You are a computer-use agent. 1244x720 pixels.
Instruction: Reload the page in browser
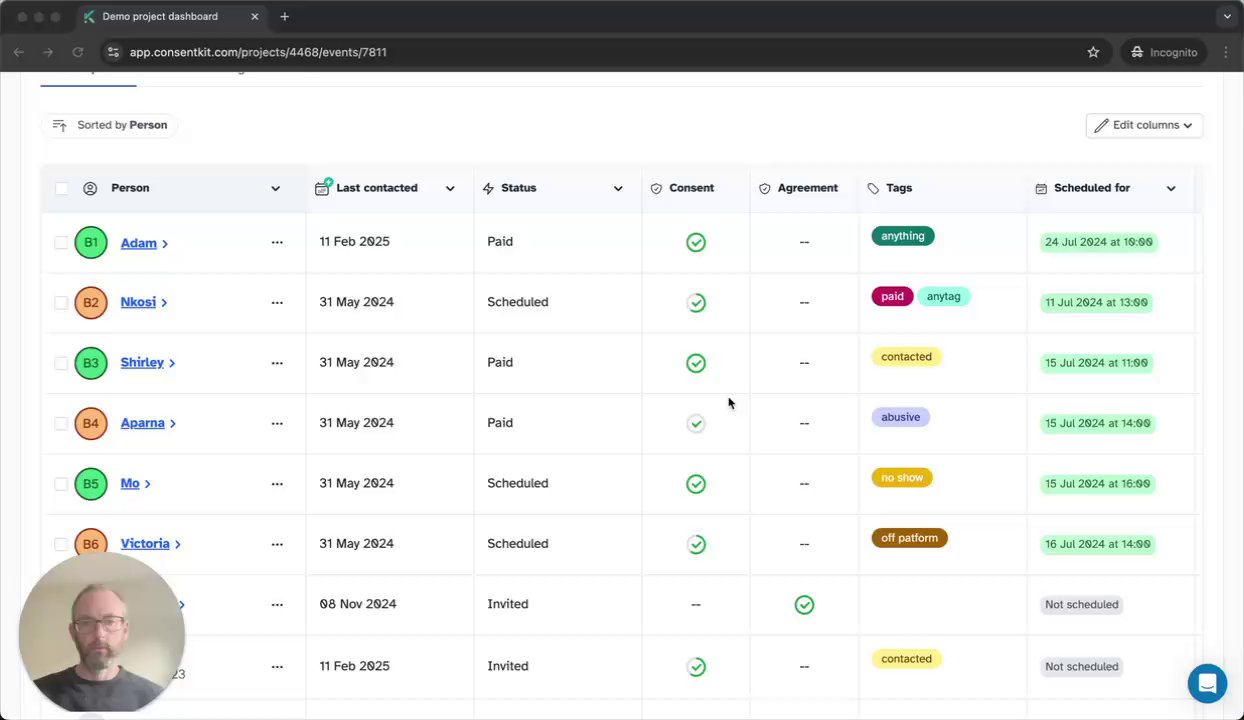click(x=78, y=52)
